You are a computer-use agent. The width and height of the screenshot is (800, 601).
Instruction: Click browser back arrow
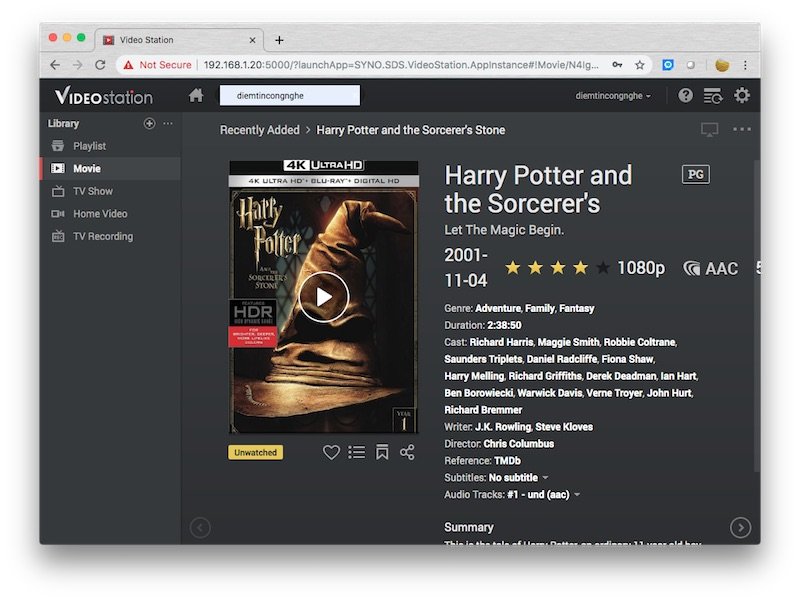click(x=55, y=65)
